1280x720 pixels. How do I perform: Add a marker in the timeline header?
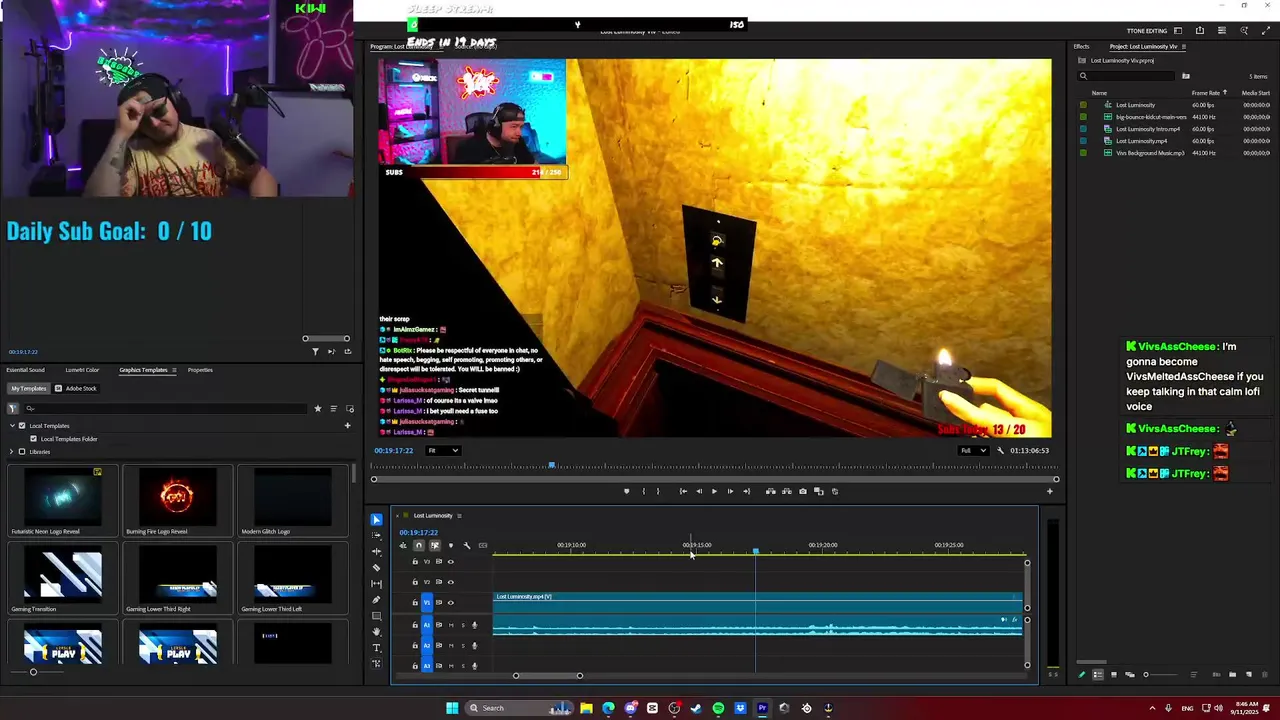point(451,545)
